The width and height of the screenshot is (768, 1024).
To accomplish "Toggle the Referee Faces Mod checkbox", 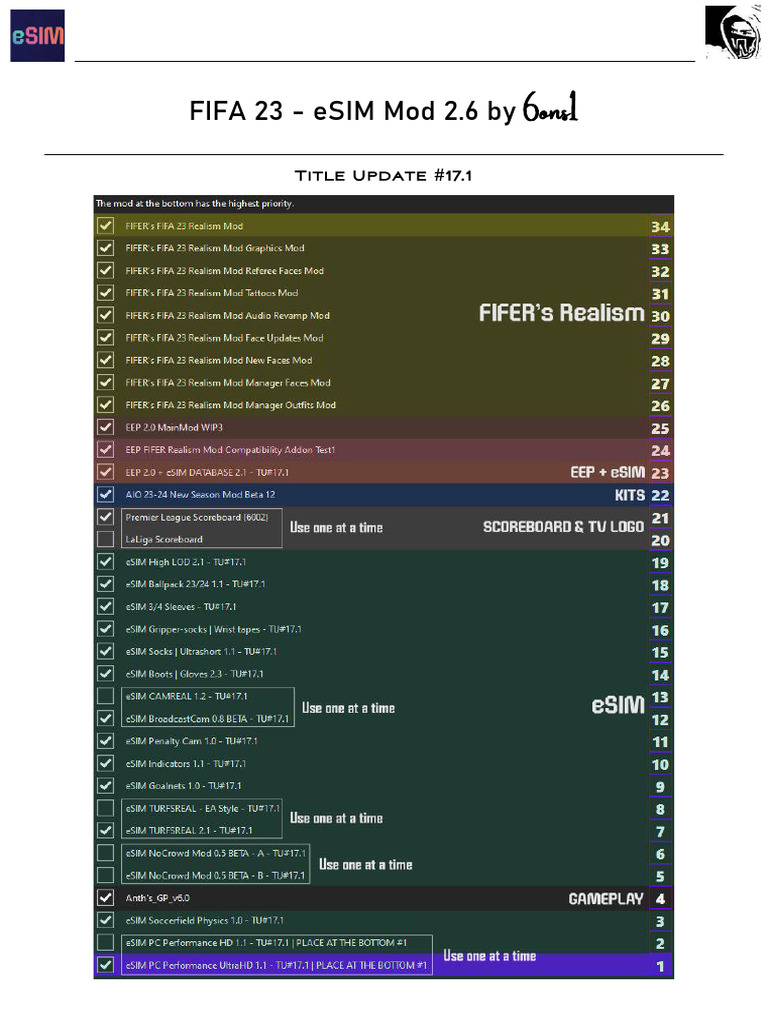I will [105, 270].
